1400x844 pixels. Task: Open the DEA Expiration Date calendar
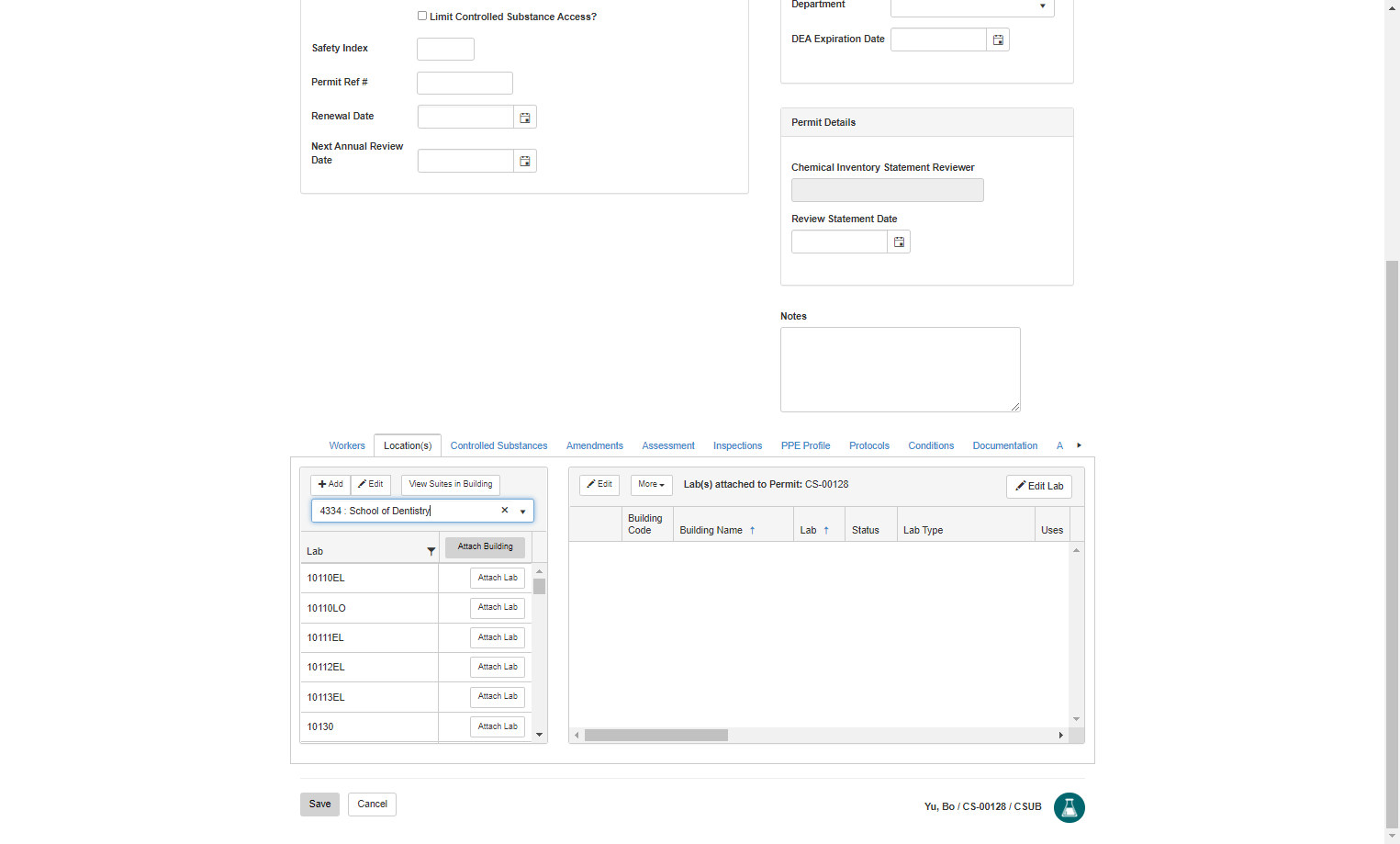(x=998, y=39)
